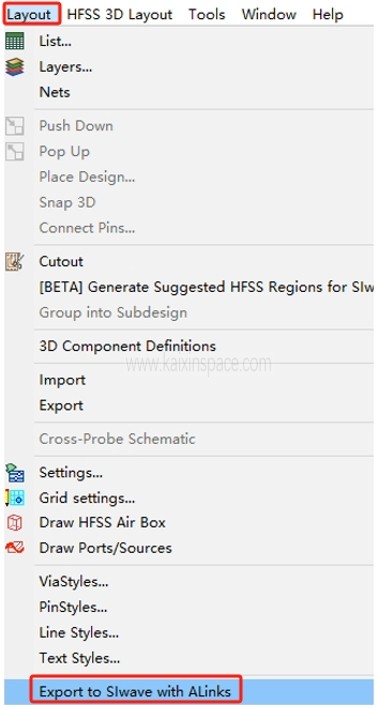Screen dimensions: 378x708
Task: Open the Layout menu
Action: 30,14
